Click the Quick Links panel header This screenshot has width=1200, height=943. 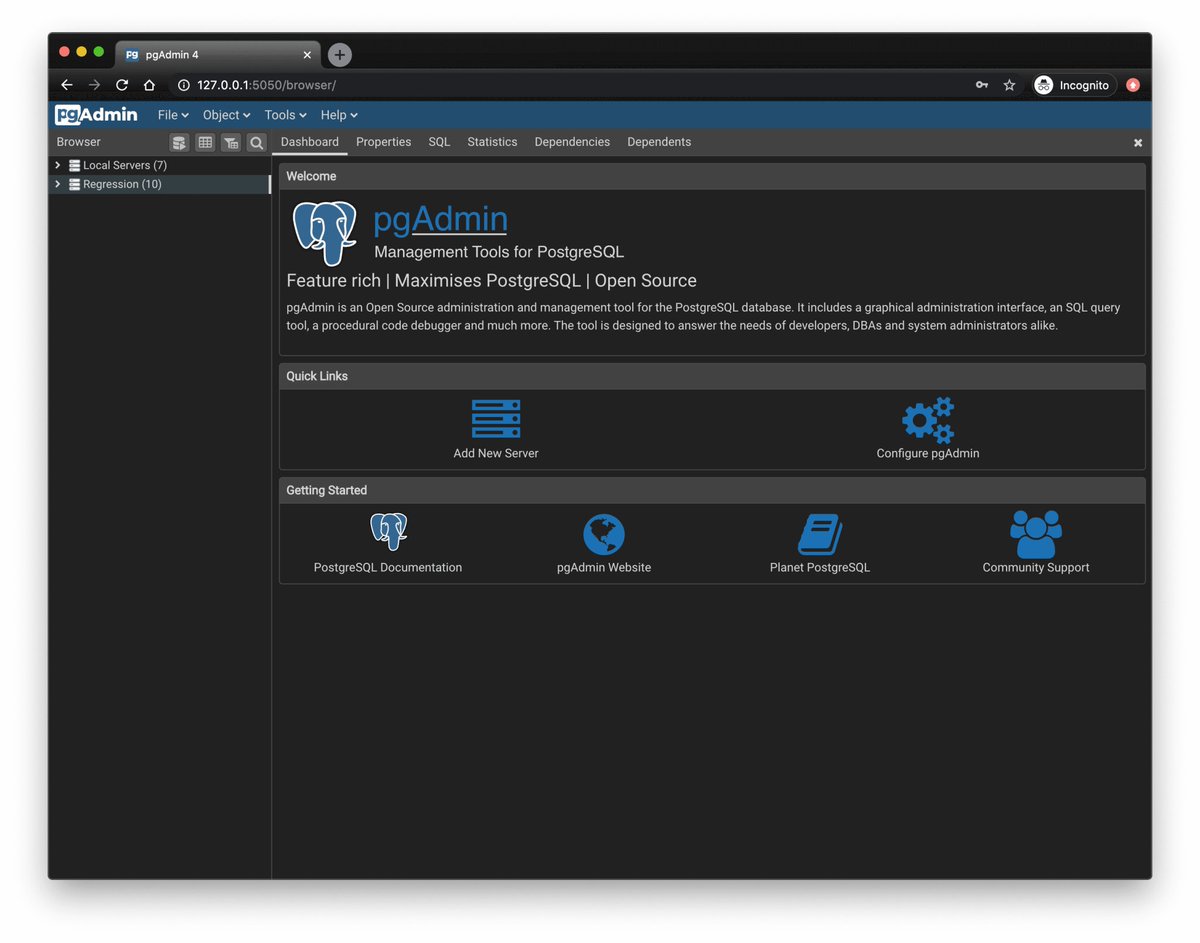pos(712,376)
